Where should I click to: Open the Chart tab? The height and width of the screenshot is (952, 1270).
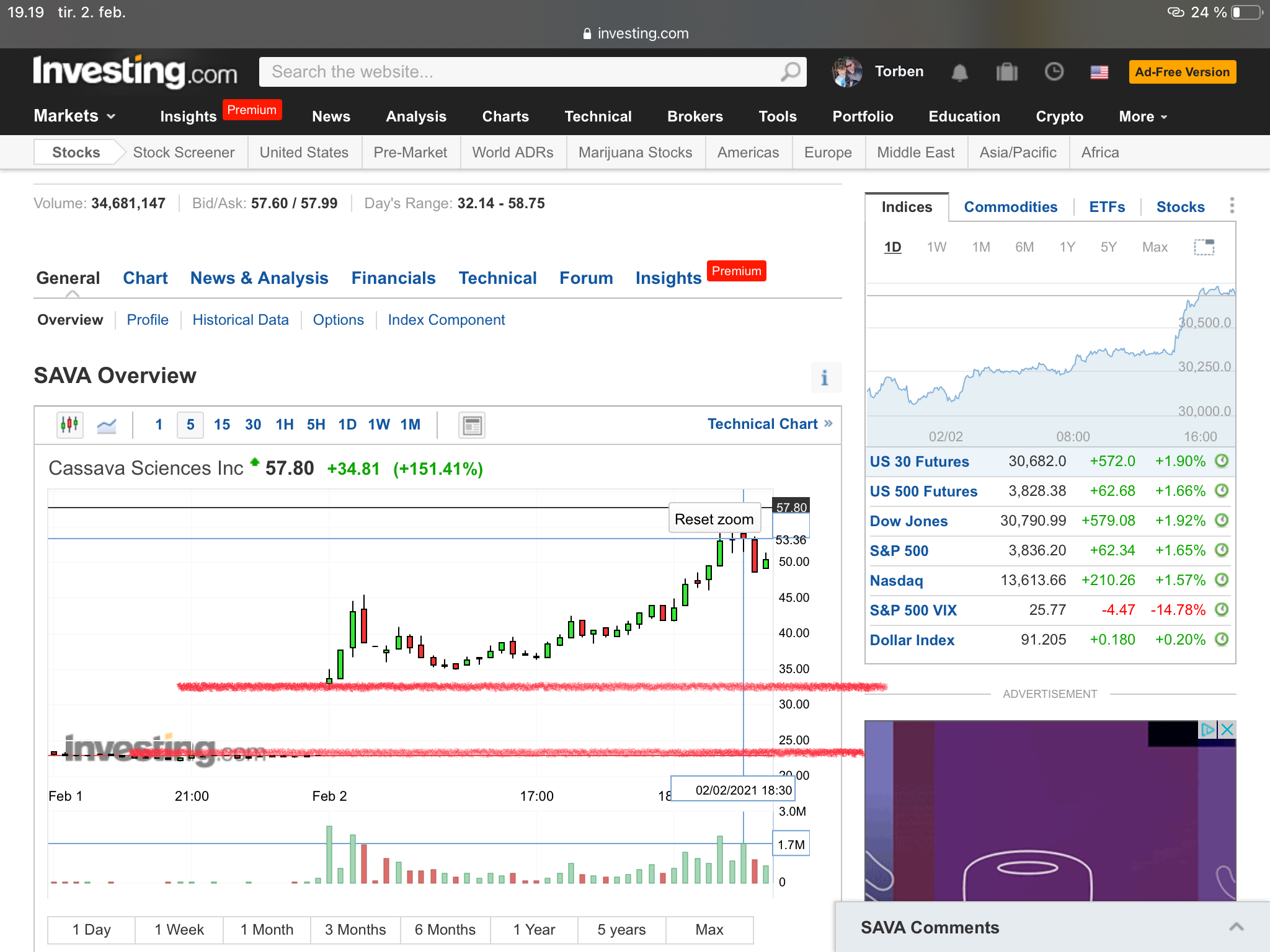tap(145, 278)
